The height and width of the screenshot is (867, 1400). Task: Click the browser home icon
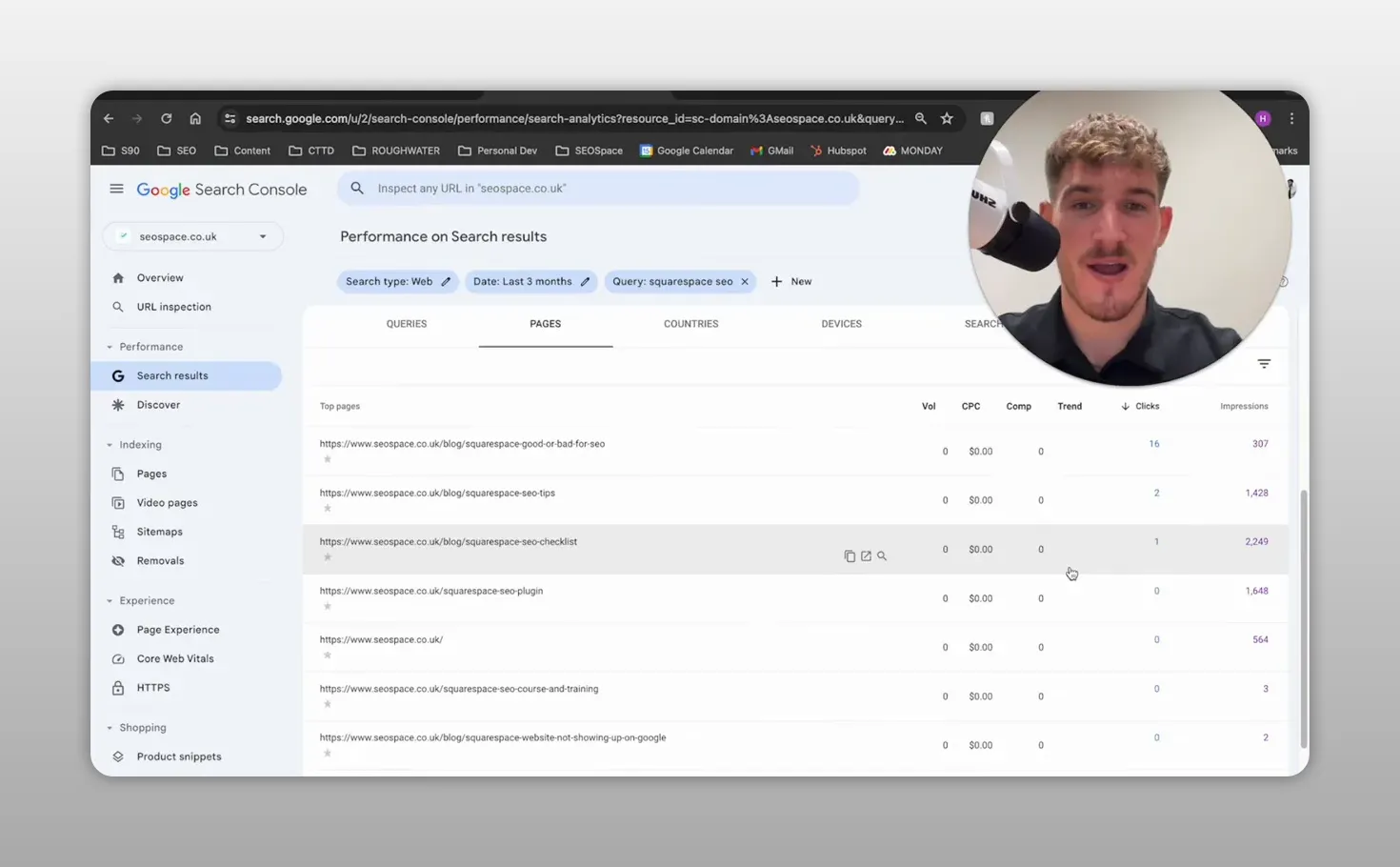195,119
